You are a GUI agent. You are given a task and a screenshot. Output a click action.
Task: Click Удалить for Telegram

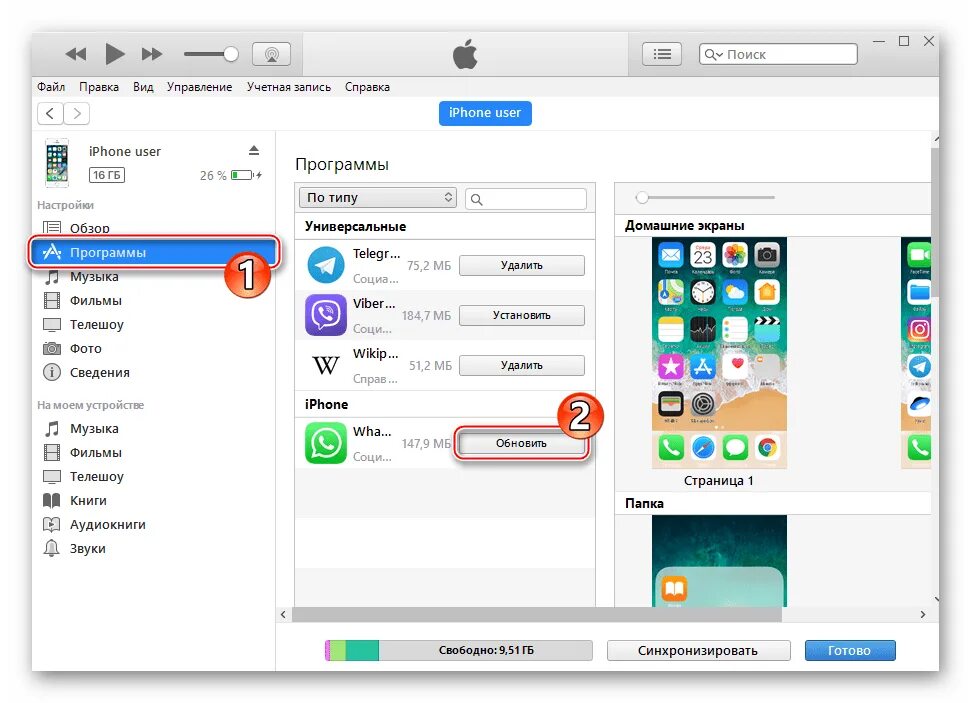[521, 265]
